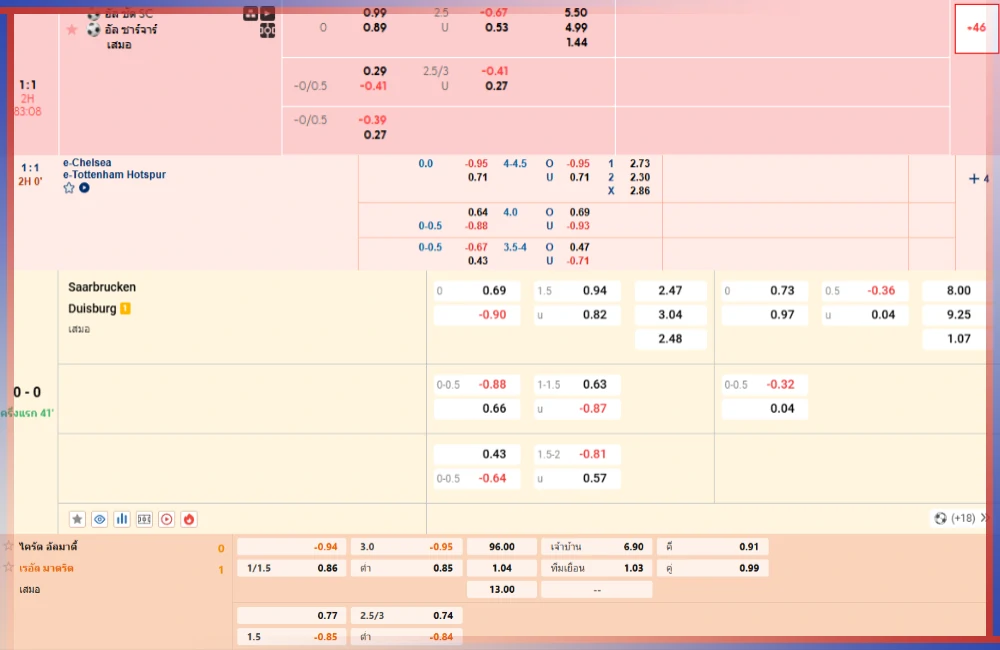Image resolution: width=1000 pixels, height=650 pixels.
Task: Click the red flame hot icon
Action: tap(189, 519)
